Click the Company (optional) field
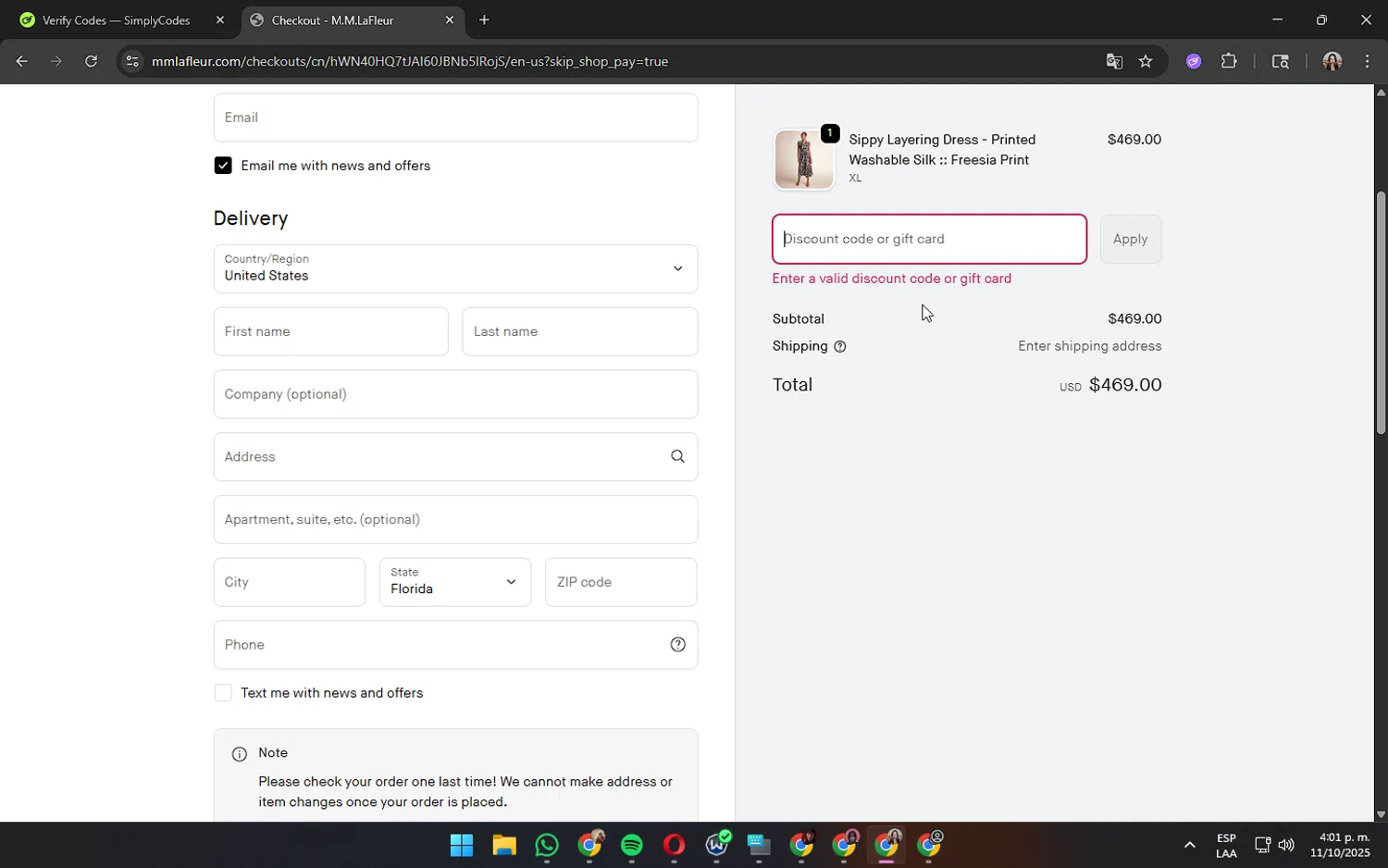The image size is (1388, 868). tap(455, 394)
